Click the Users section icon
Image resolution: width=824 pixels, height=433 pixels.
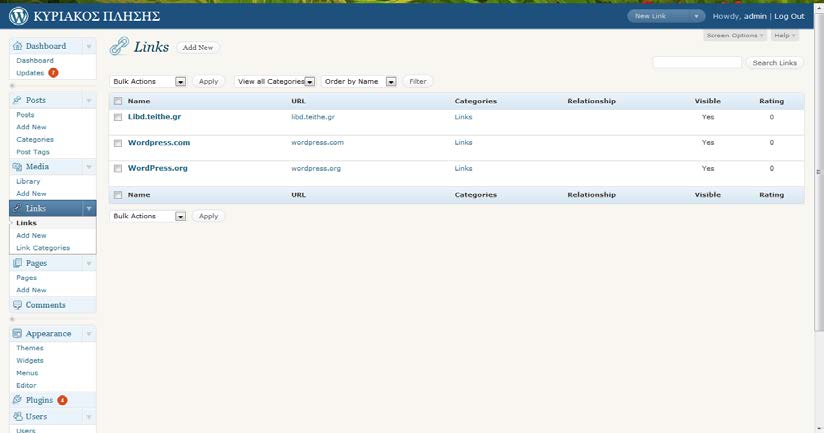click(x=17, y=416)
